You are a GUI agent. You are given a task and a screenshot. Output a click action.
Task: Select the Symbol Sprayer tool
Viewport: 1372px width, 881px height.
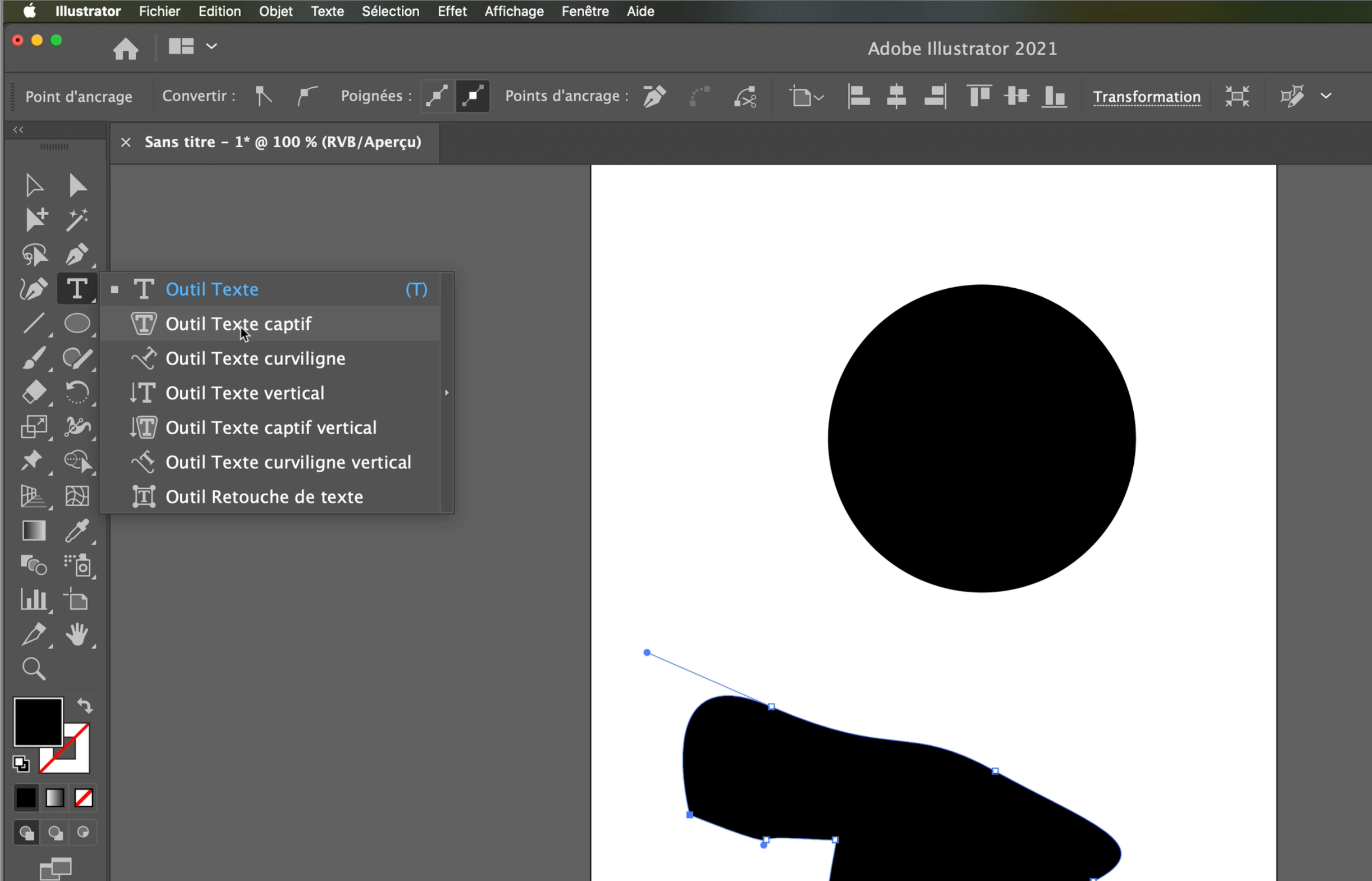click(x=77, y=565)
